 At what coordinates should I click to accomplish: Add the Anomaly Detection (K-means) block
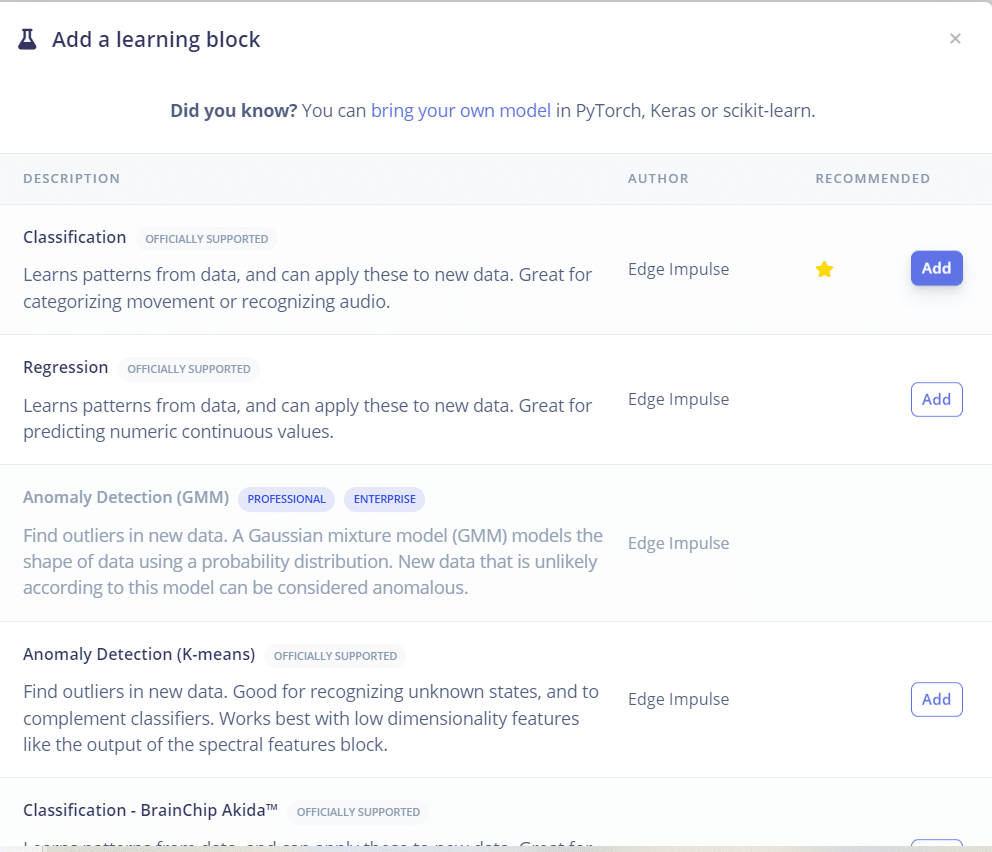[x=936, y=699]
